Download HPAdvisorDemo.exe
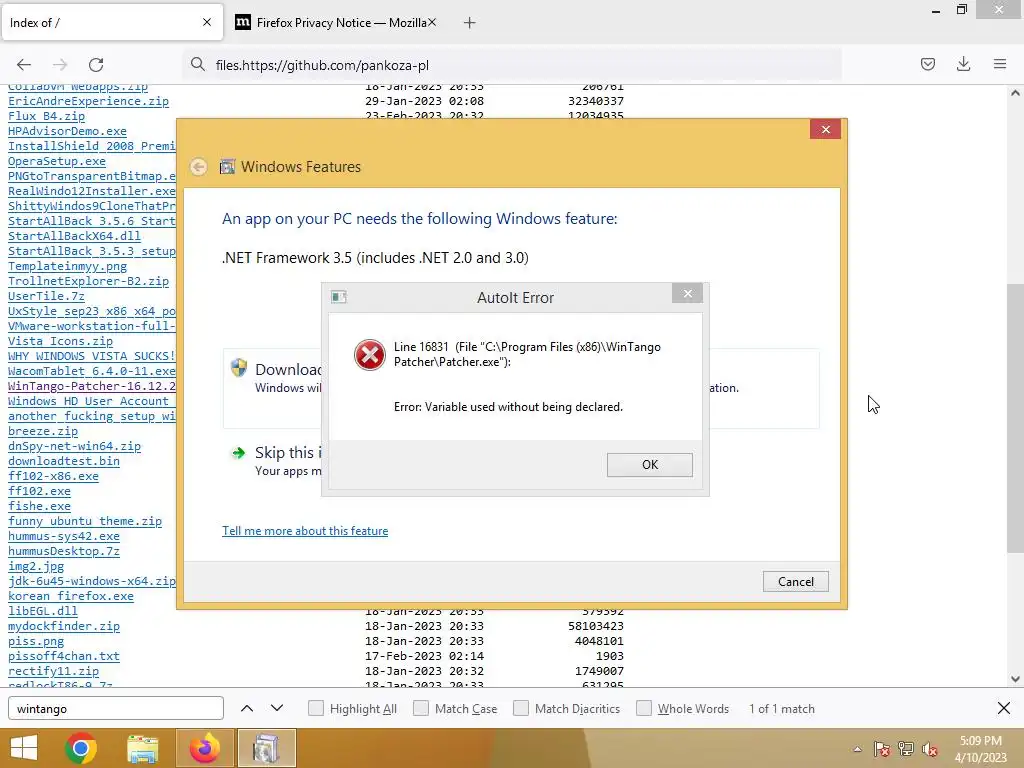This screenshot has height=768, width=1024. (67, 131)
